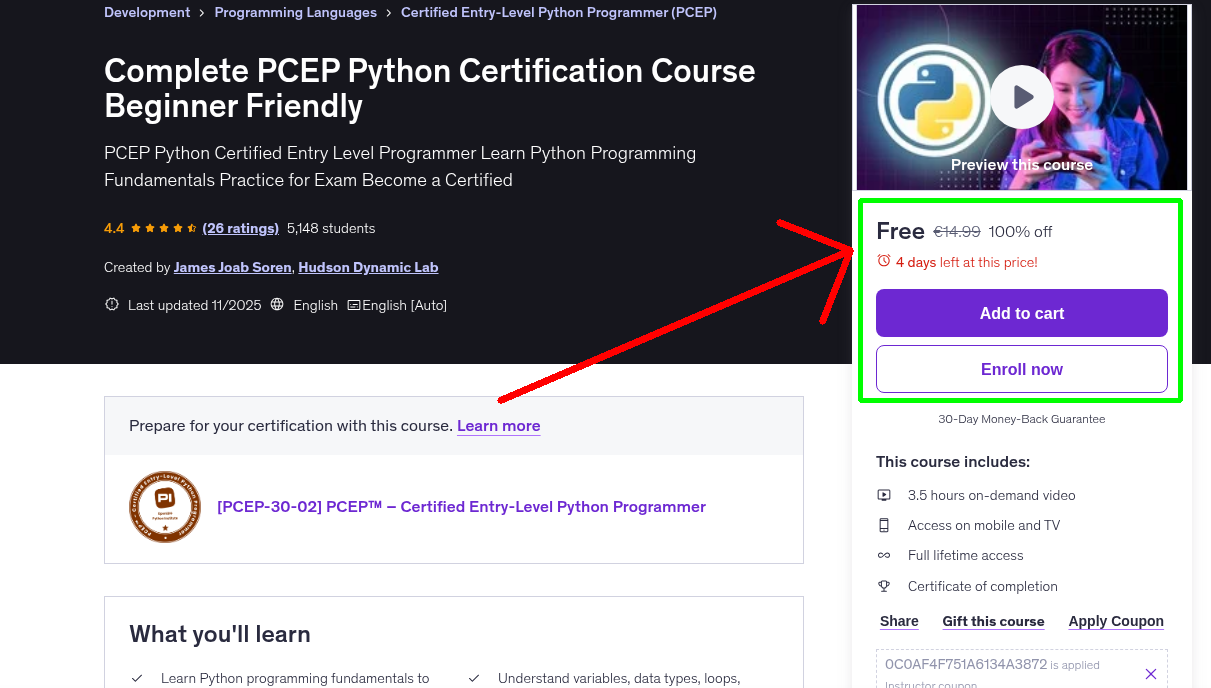Click the globe icon next to English

(x=276, y=304)
